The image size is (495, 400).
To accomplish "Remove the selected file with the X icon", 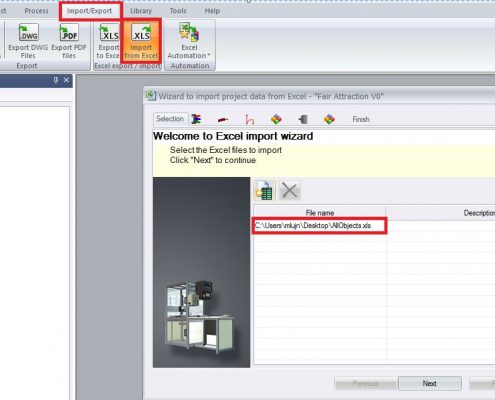I will [289, 190].
